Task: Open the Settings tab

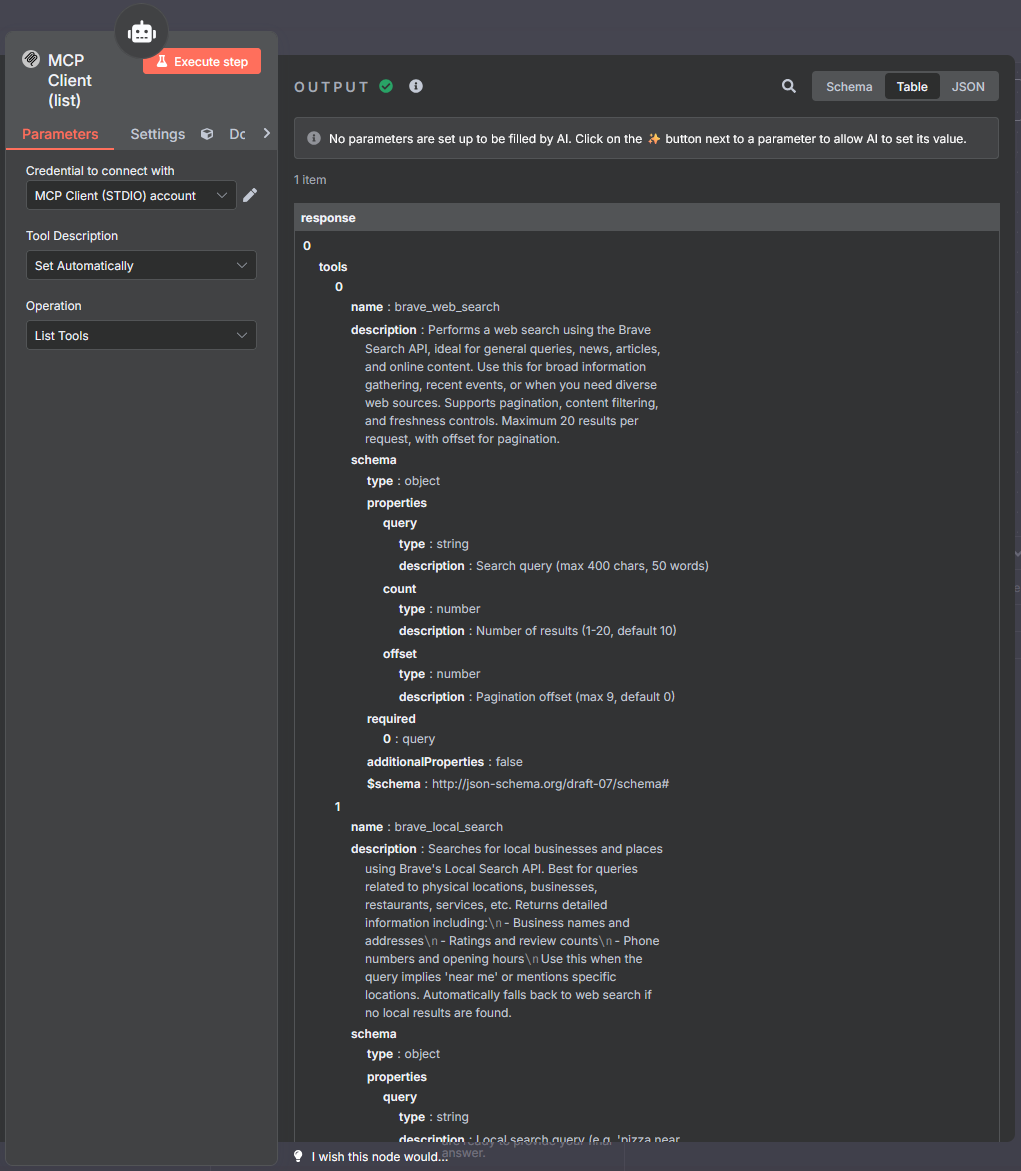Action: (x=157, y=134)
